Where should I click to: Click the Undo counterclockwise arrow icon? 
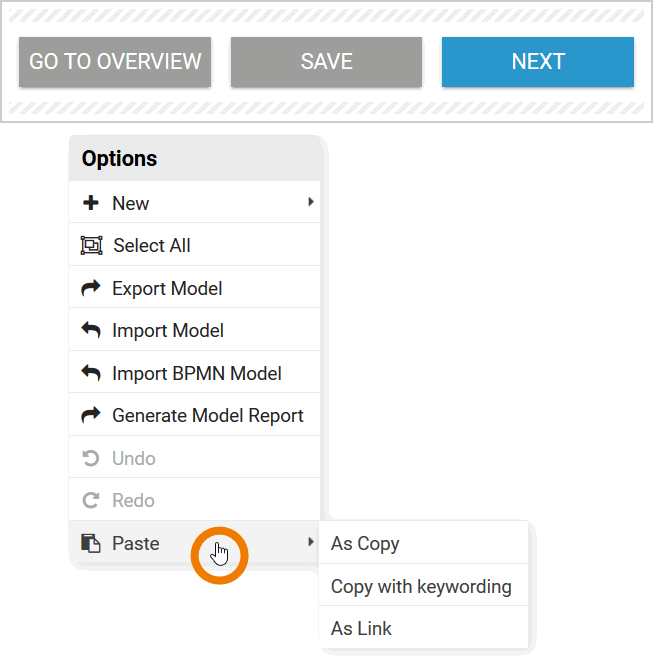[91, 458]
